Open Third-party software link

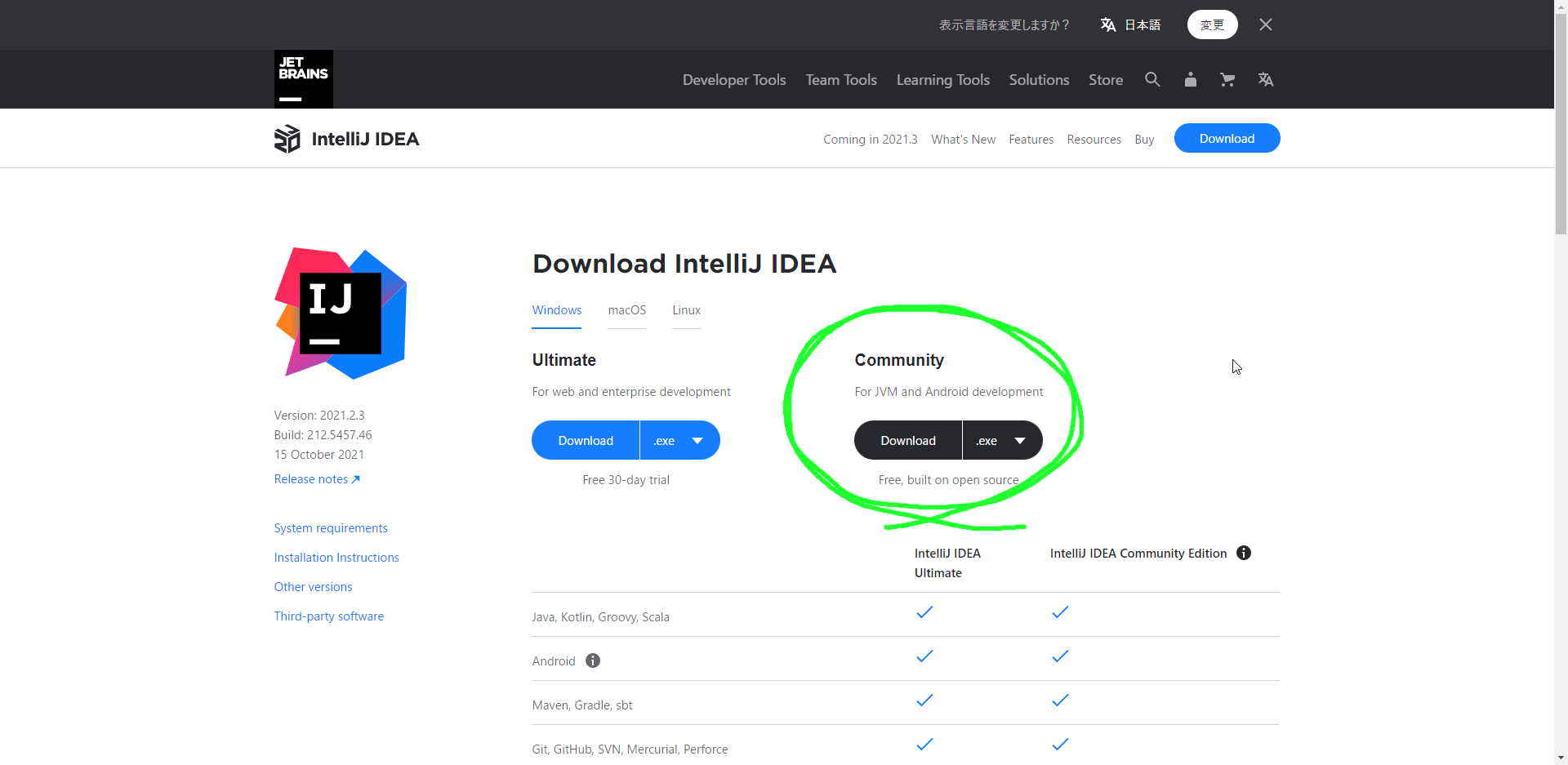329,616
